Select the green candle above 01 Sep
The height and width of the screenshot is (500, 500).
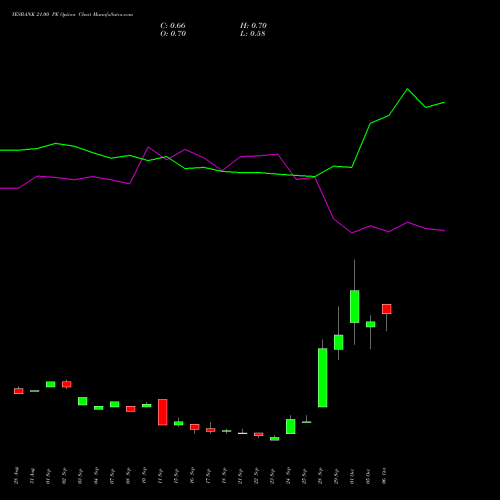click(x=51, y=384)
